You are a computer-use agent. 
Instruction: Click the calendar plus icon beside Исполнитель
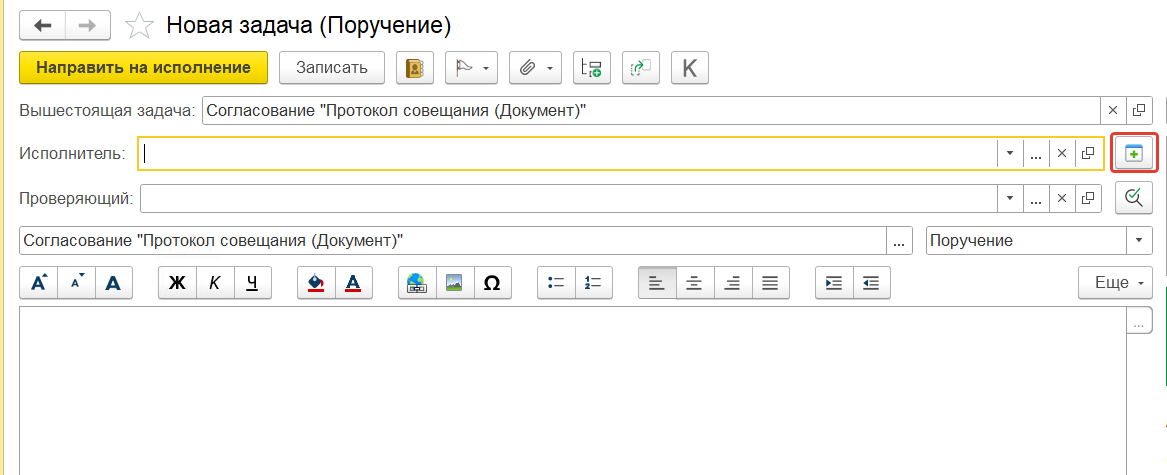1134,153
